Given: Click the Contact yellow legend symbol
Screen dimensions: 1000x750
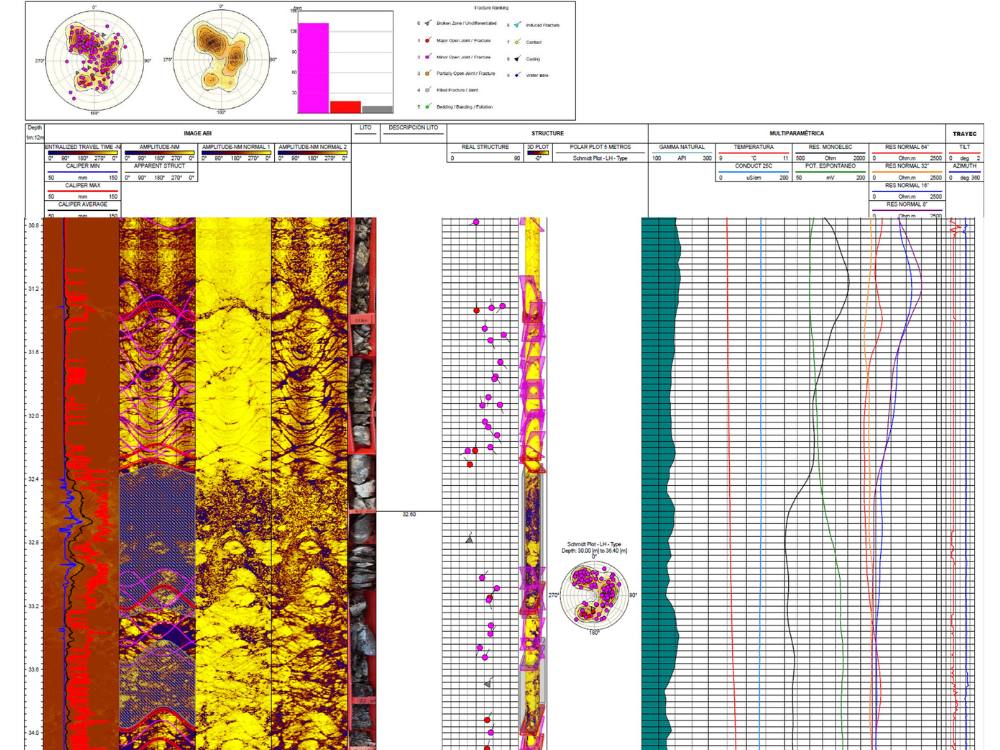Looking at the screenshot, I should (517, 41).
